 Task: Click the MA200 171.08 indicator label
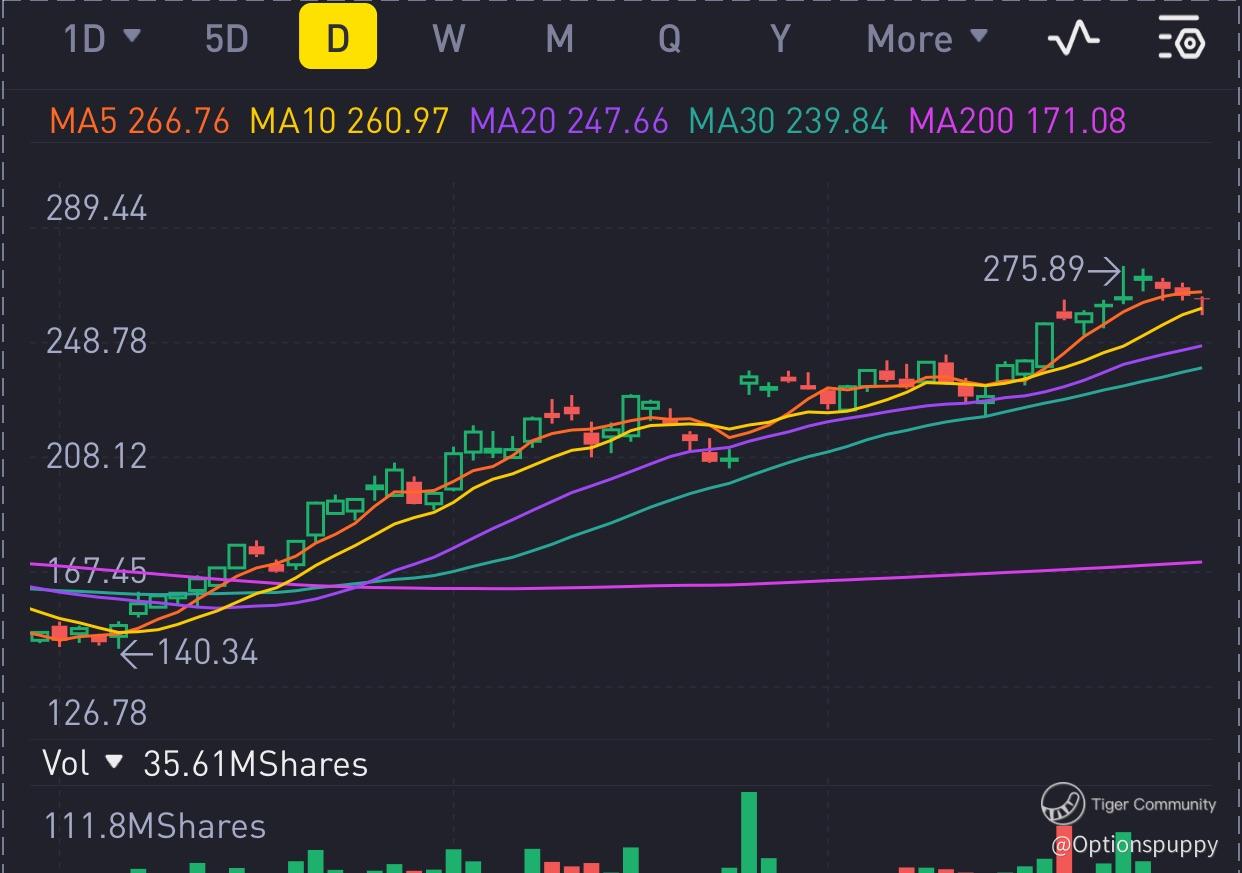[x=1017, y=121]
